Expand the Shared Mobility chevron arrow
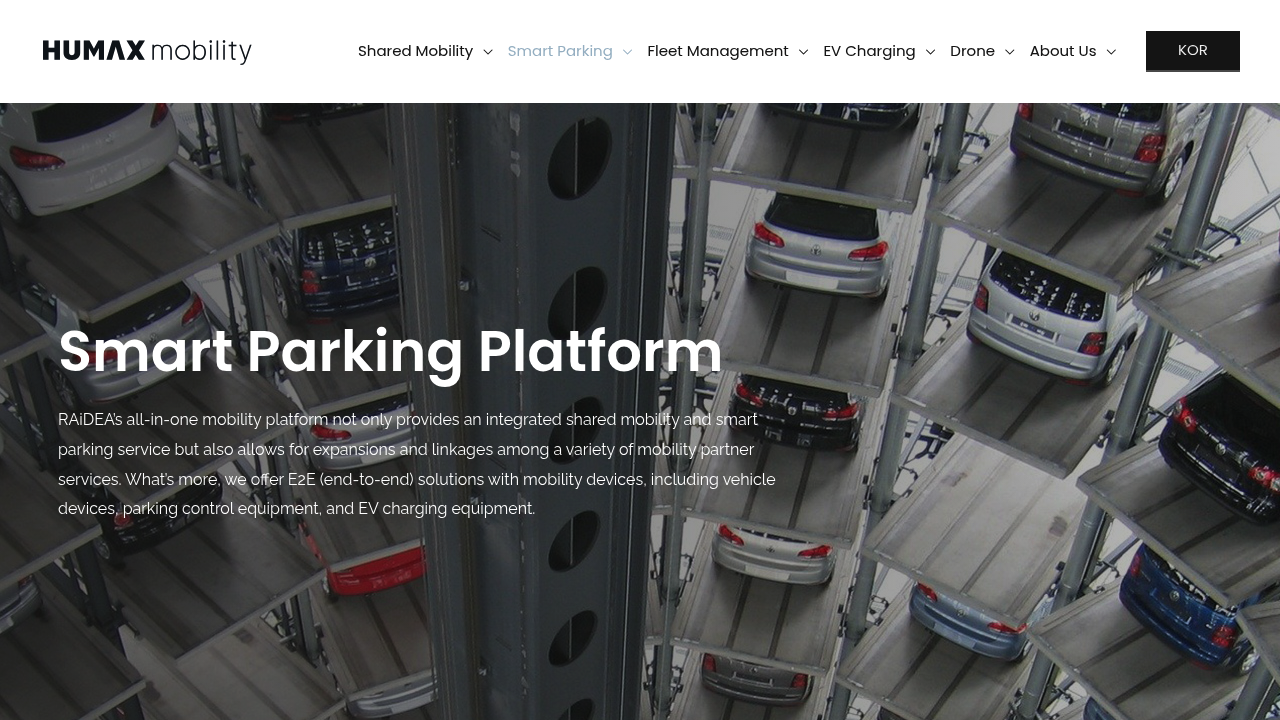 (x=488, y=52)
